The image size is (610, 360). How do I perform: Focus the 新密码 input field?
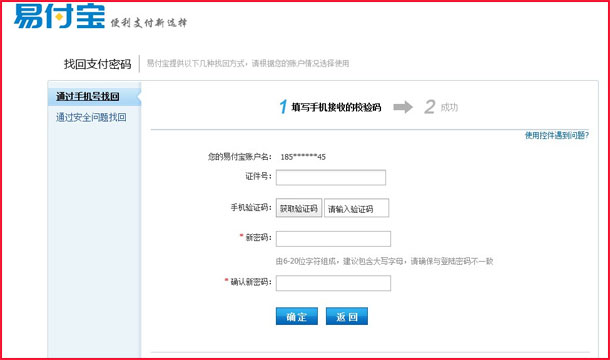pos(333,239)
